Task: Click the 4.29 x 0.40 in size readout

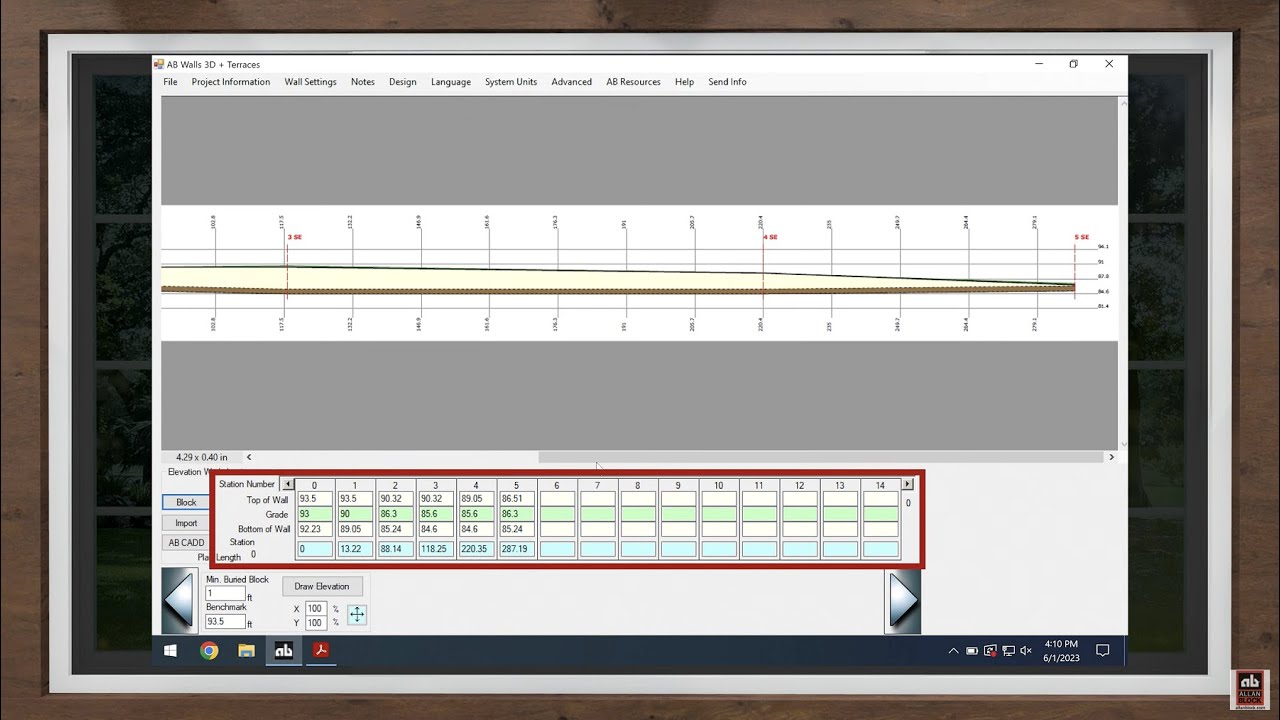Action: 202,457
